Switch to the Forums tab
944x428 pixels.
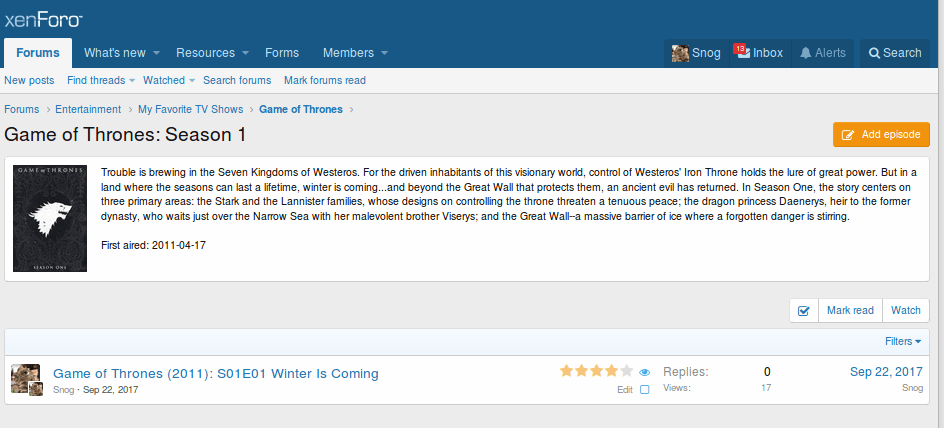click(x=38, y=53)
